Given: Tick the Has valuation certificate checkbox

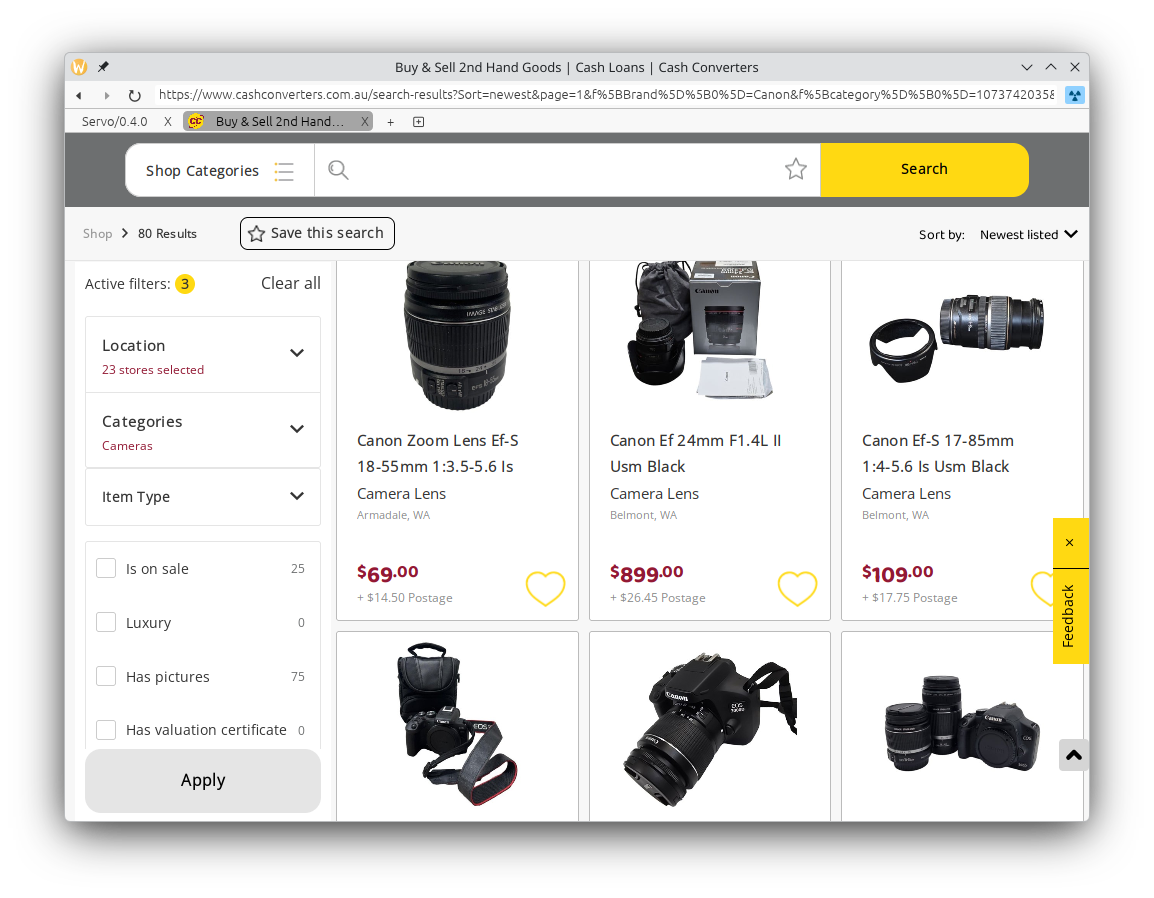Looking at the screenshot, I should (106, 729).
